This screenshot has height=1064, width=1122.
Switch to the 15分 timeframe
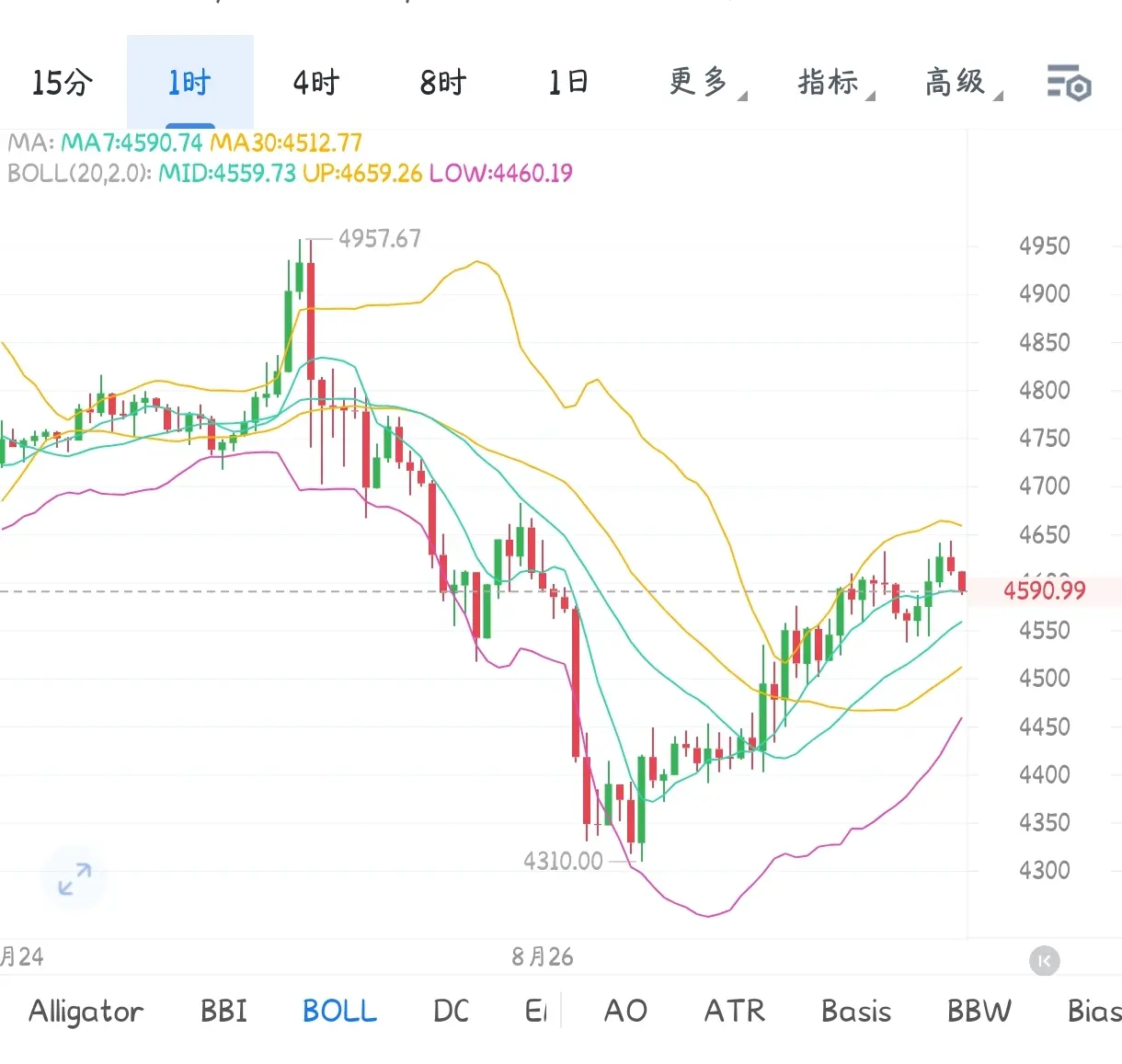pos(63,83)
